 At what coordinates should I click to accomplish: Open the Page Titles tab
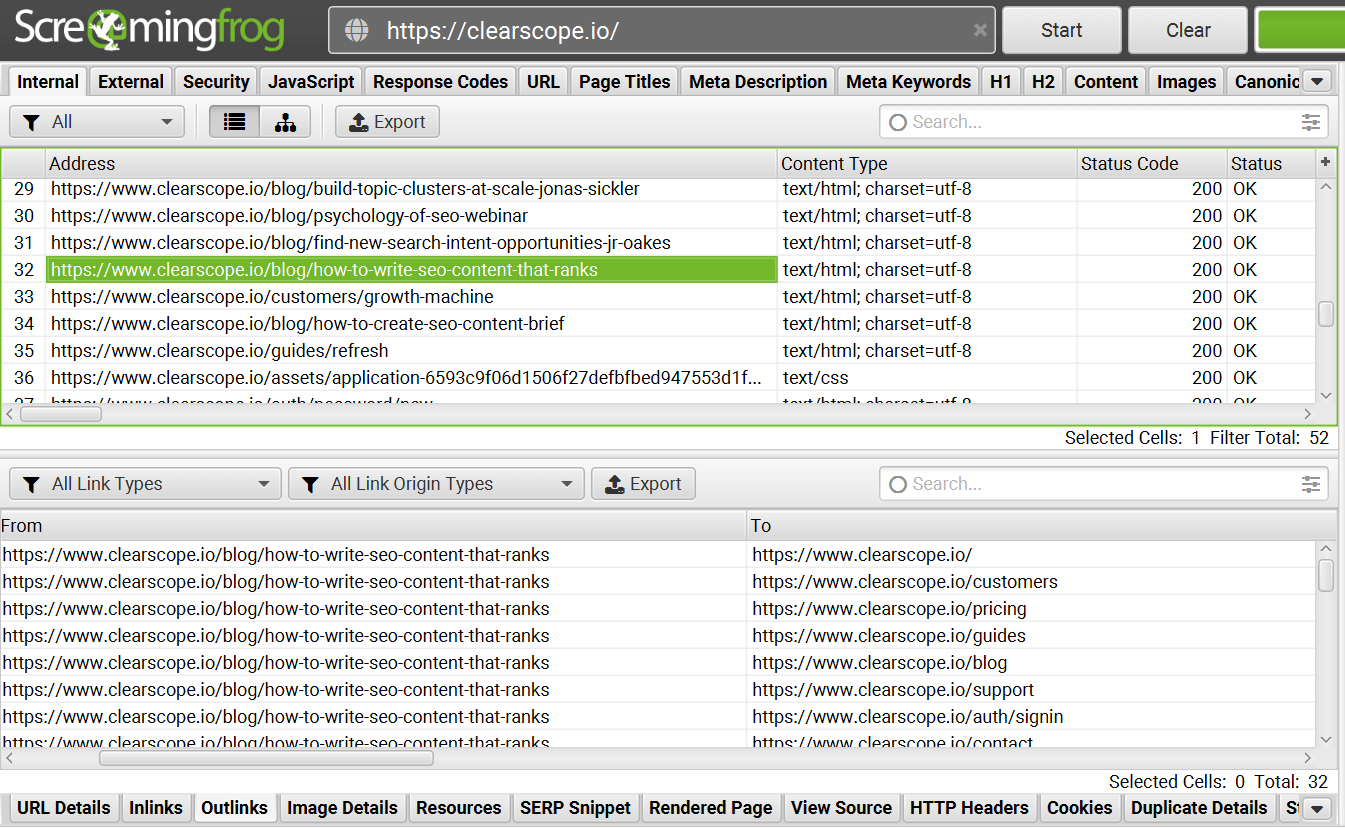(x=625, y=82)
